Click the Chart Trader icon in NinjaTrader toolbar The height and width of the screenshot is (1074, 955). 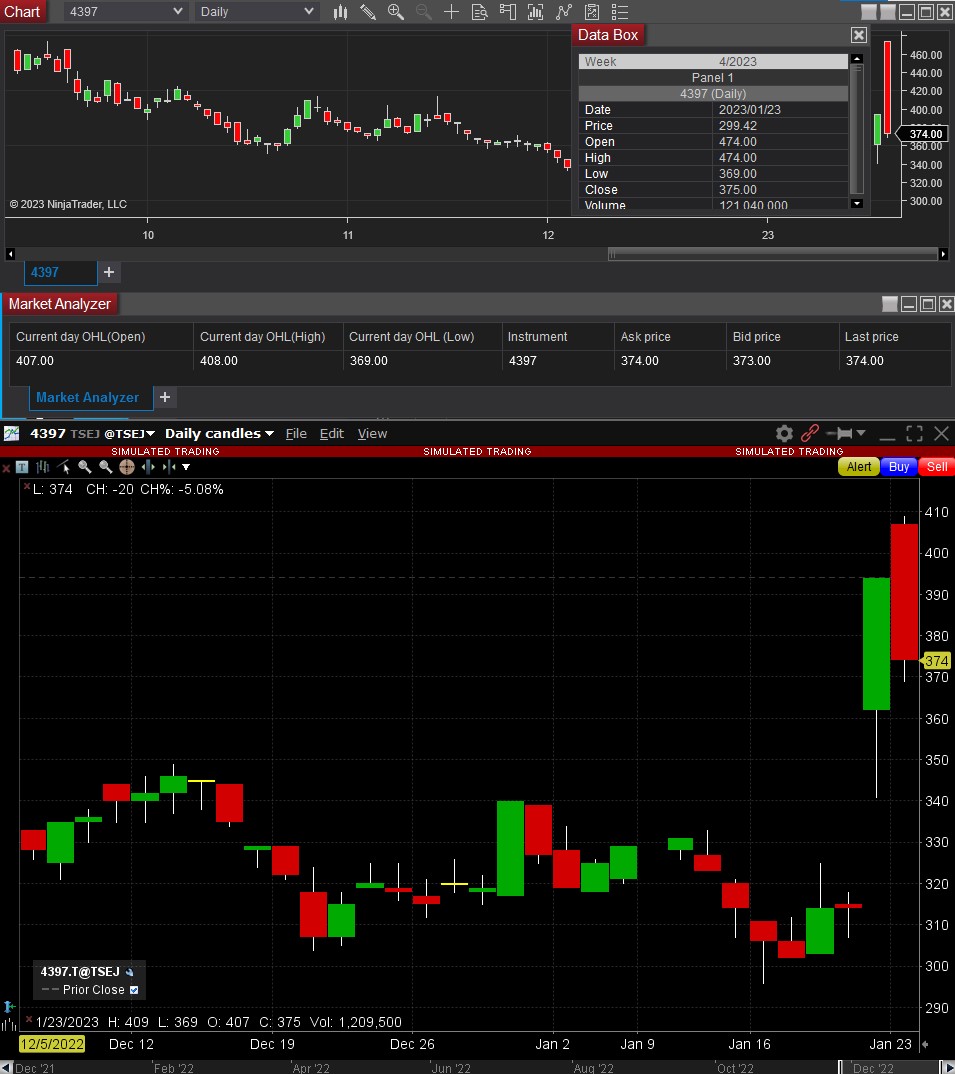(x=508, y=12)
